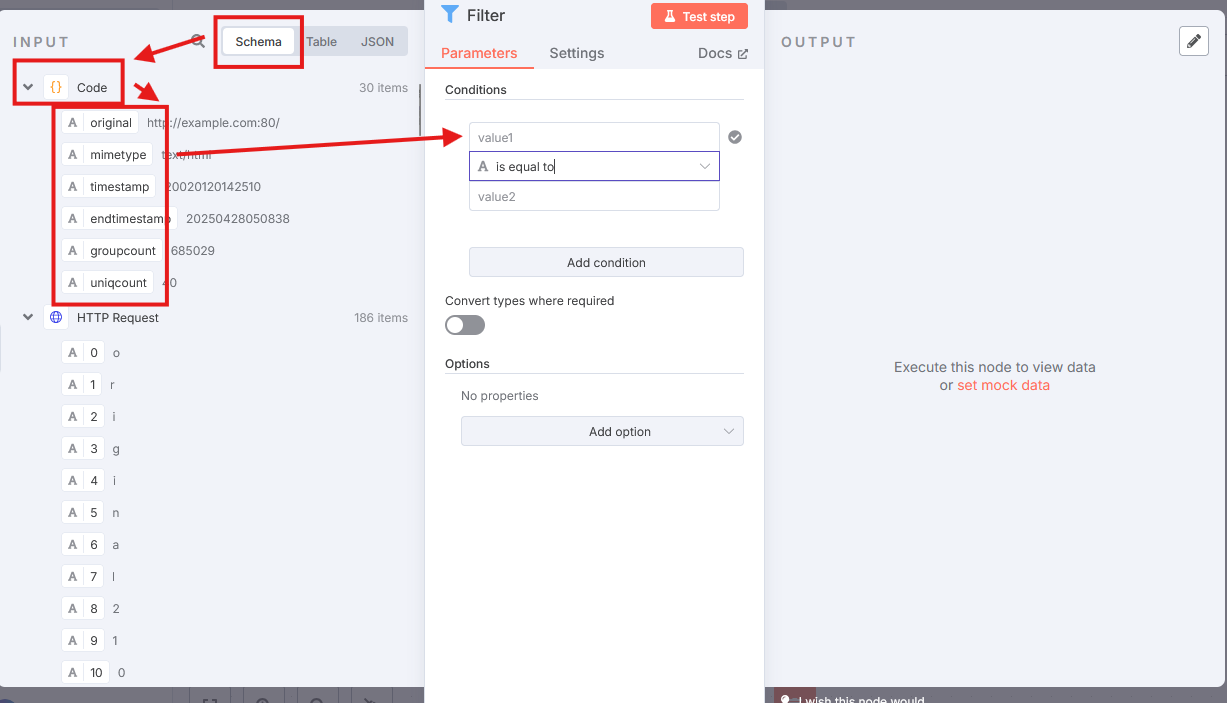Toggle Convert types where required switch

click(465, 325)
